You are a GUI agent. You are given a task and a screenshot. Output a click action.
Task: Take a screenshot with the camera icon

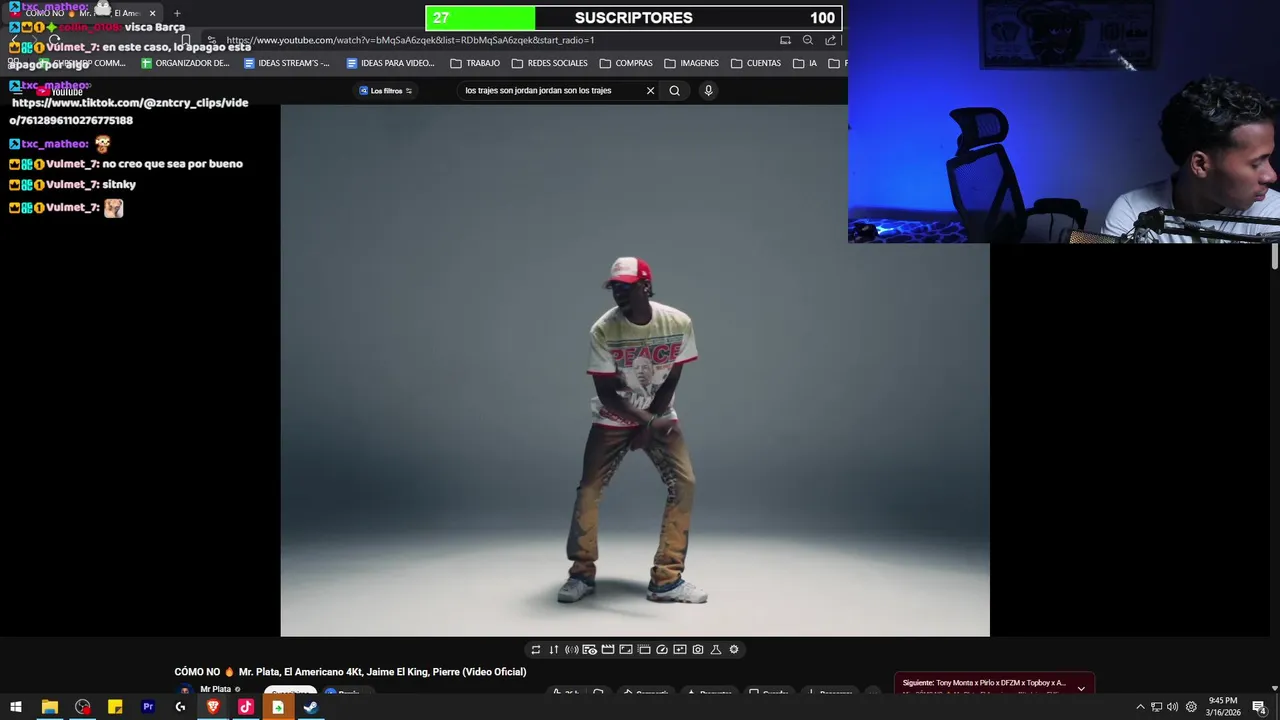(x=698, y=650)
